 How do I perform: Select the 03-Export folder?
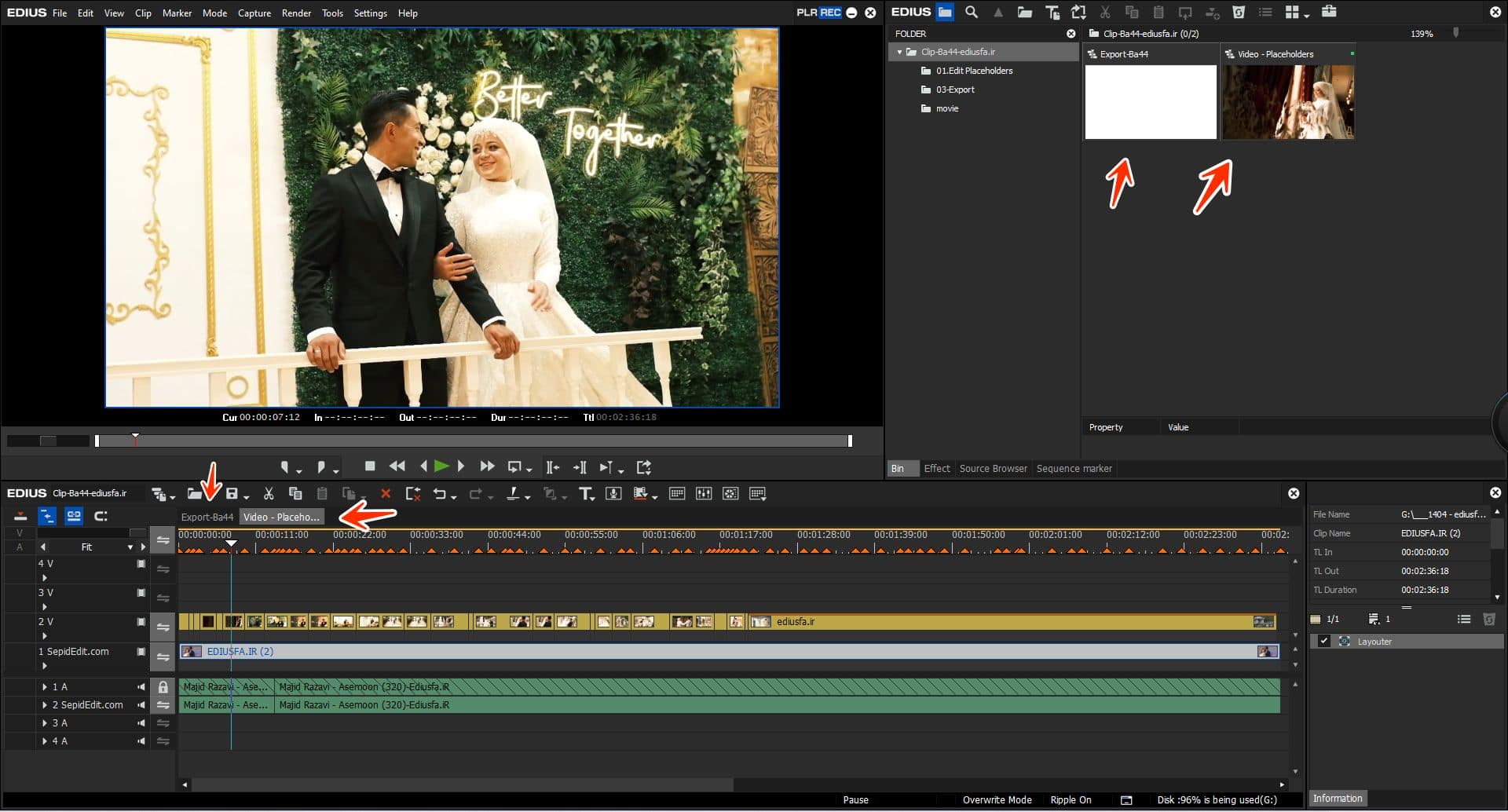pos(954,90)
